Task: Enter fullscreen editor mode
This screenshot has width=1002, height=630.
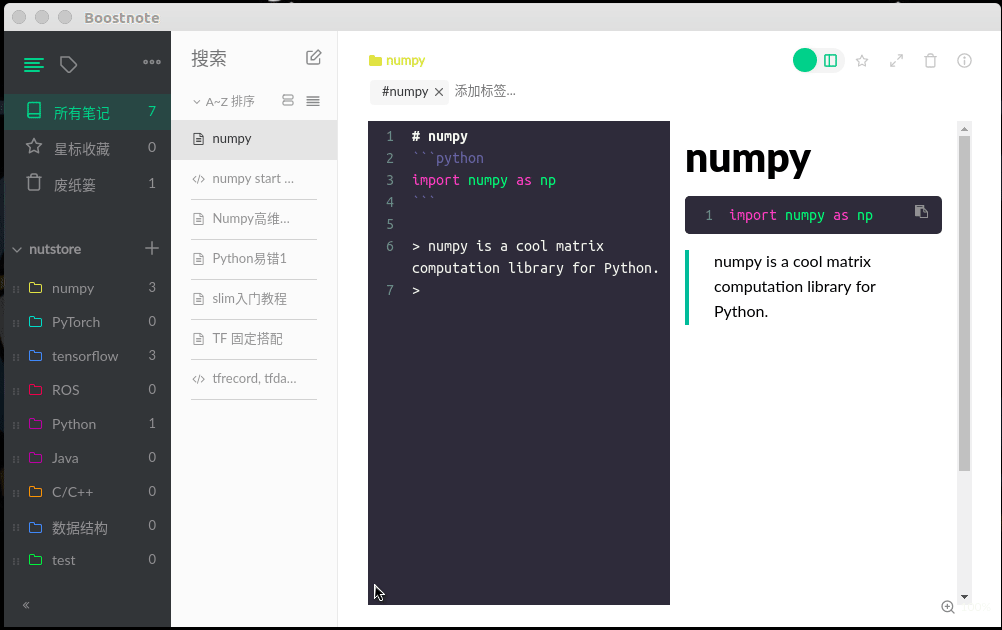Action: 897,61
